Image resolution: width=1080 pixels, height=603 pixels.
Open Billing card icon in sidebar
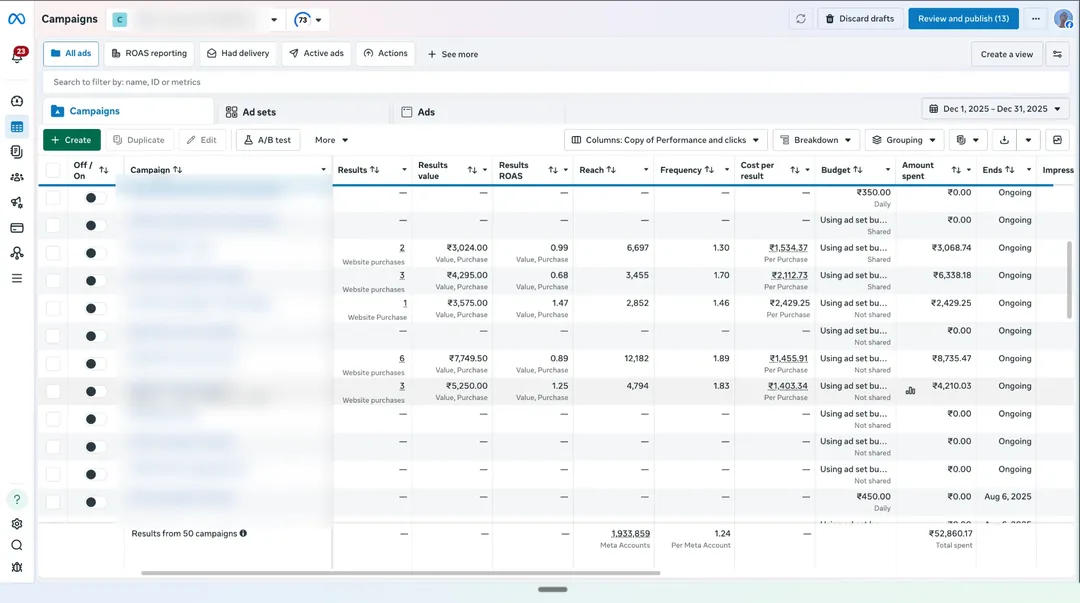pyautogui.click(x=17, y=228)
